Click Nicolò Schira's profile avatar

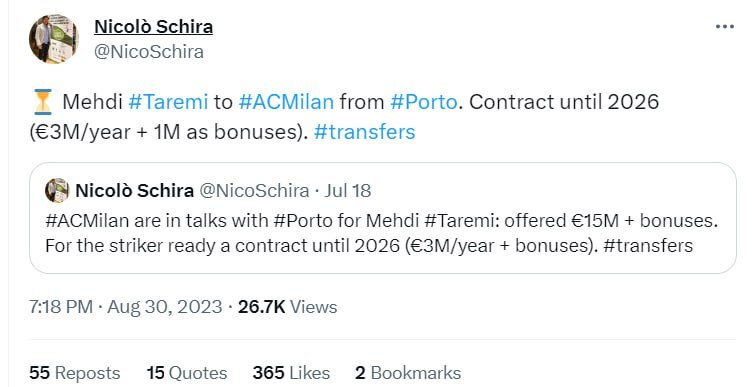click(53, 39)
